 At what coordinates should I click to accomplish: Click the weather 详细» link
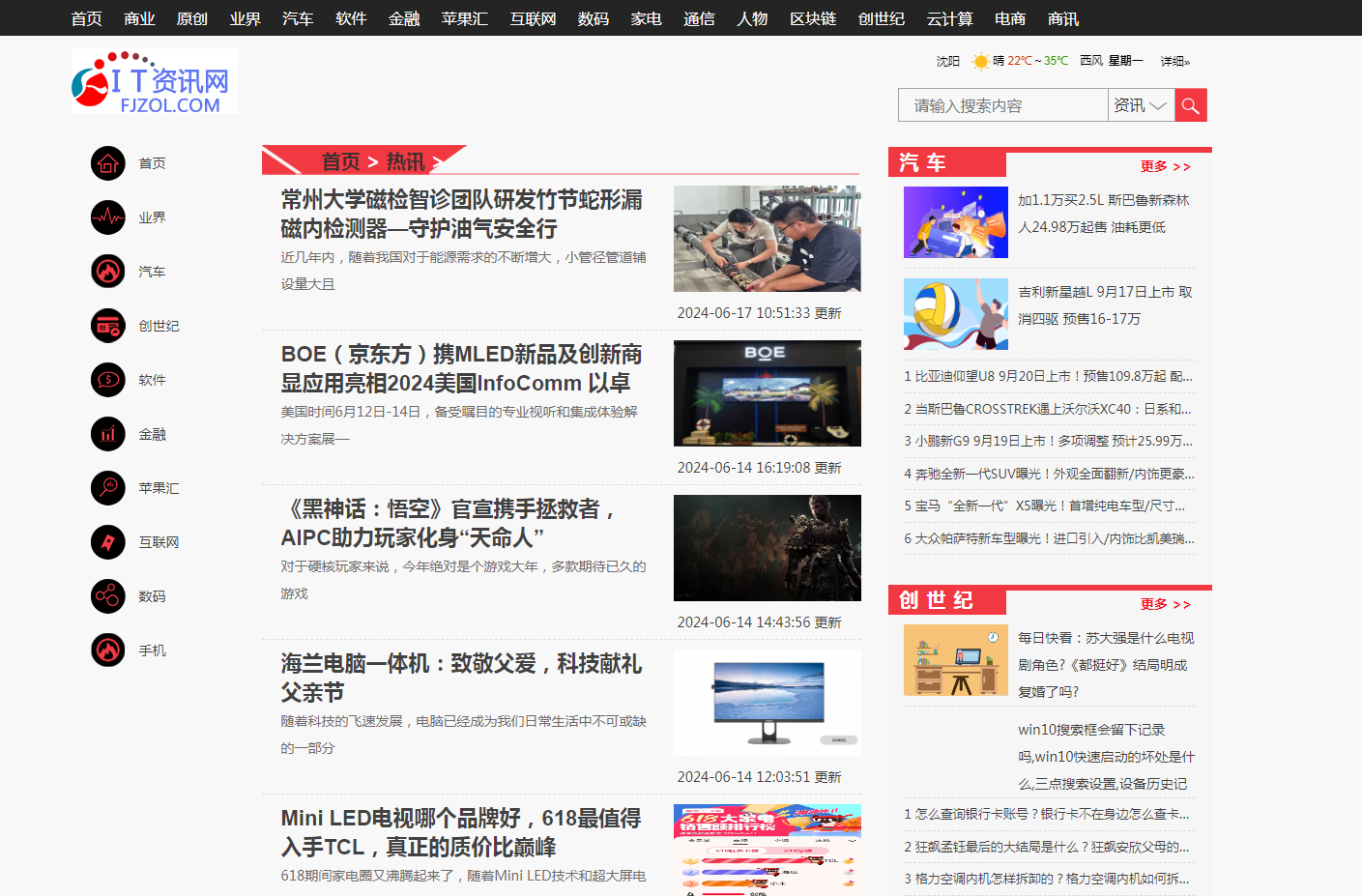pos(1175,61)
